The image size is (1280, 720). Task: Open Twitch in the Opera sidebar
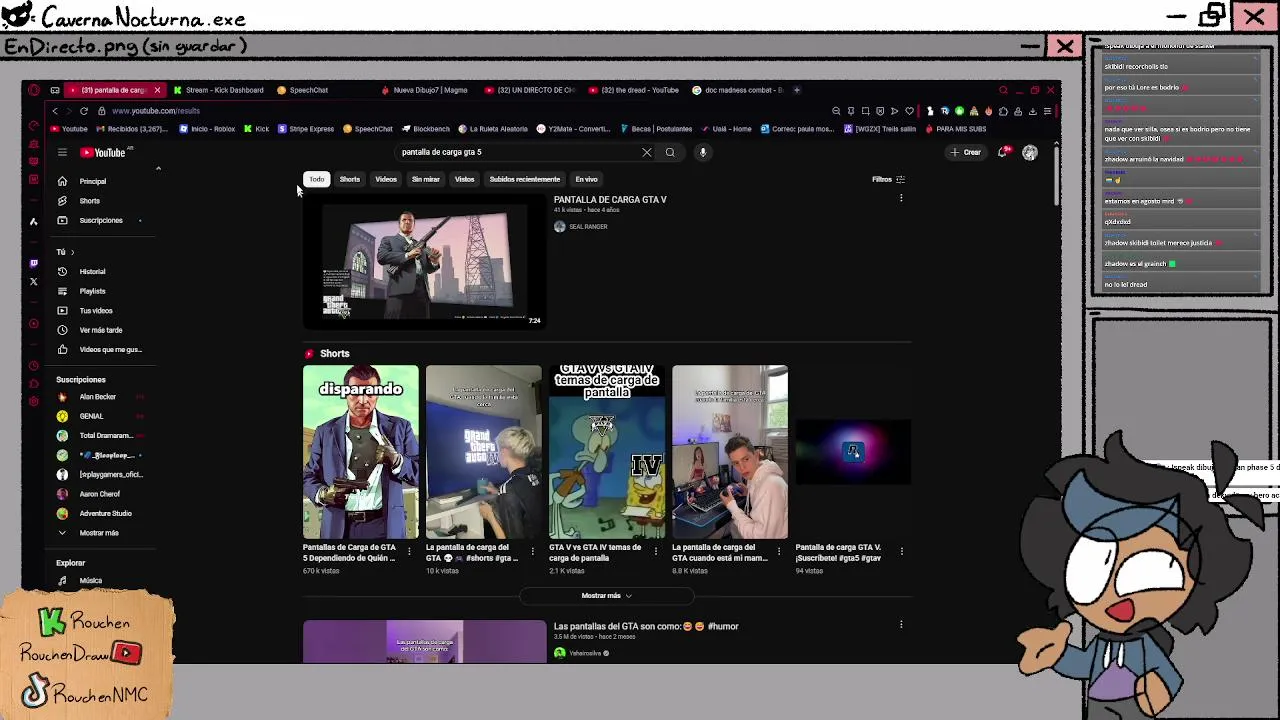(34, 264)
